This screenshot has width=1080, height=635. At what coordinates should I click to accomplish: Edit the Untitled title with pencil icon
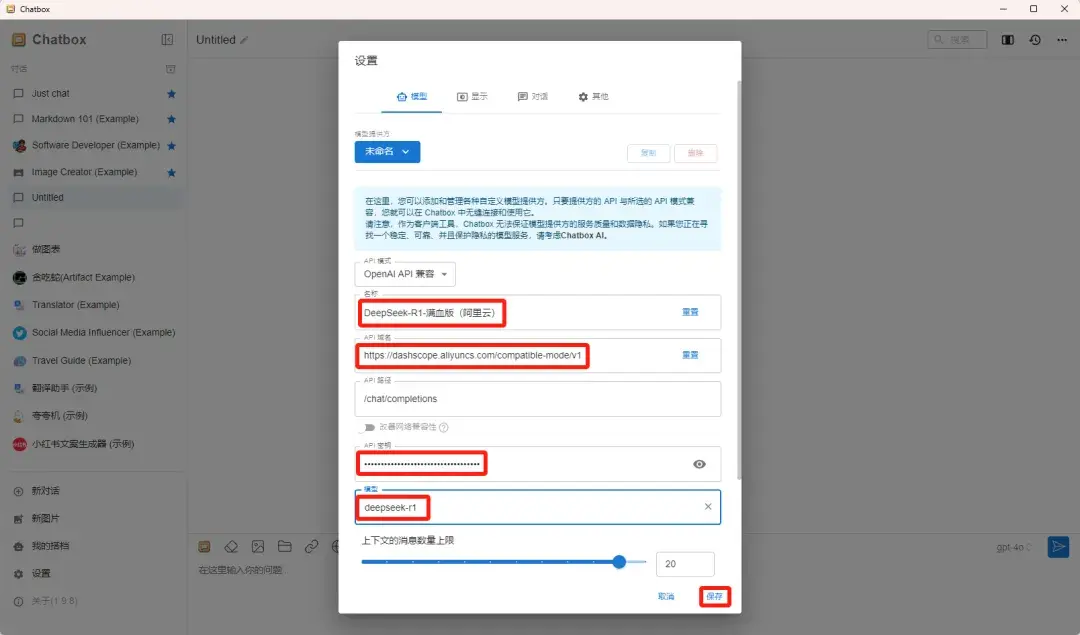244,40
